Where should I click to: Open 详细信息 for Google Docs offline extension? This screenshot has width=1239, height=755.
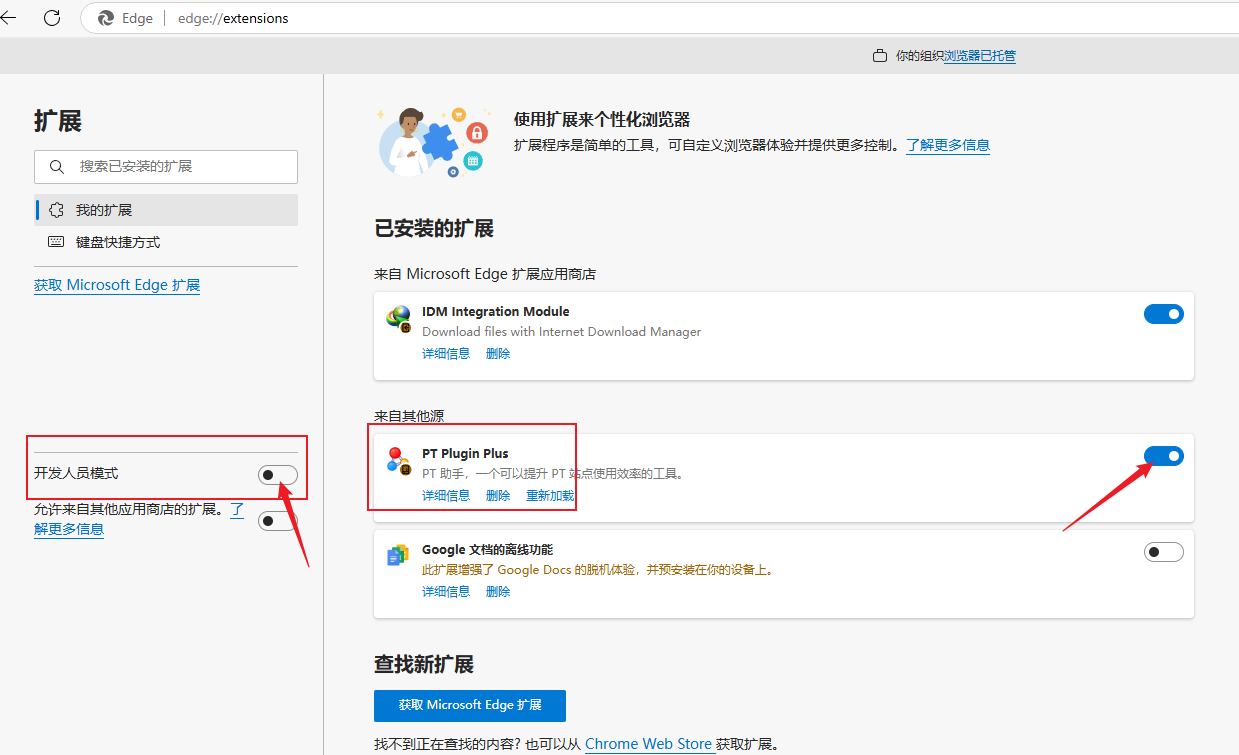(x=446, y=592)
